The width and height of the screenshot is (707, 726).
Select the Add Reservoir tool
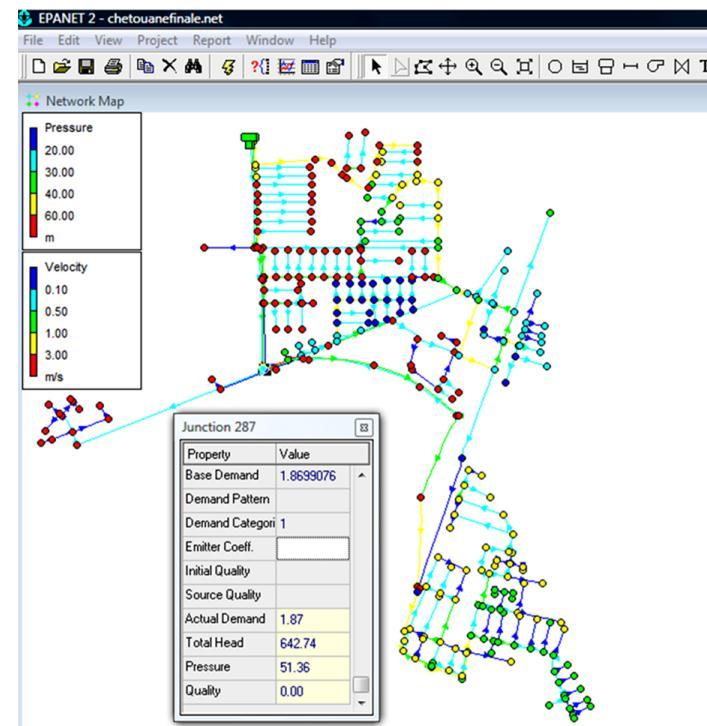point(580,67)
